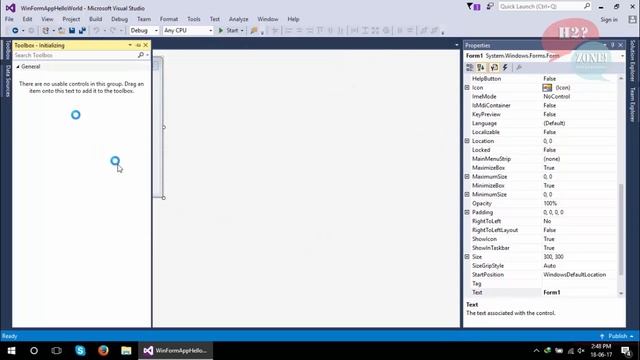Toggle auto-hide pin on Properties panel
This screenshot has width=640, height=360.
tap(612, 45)
